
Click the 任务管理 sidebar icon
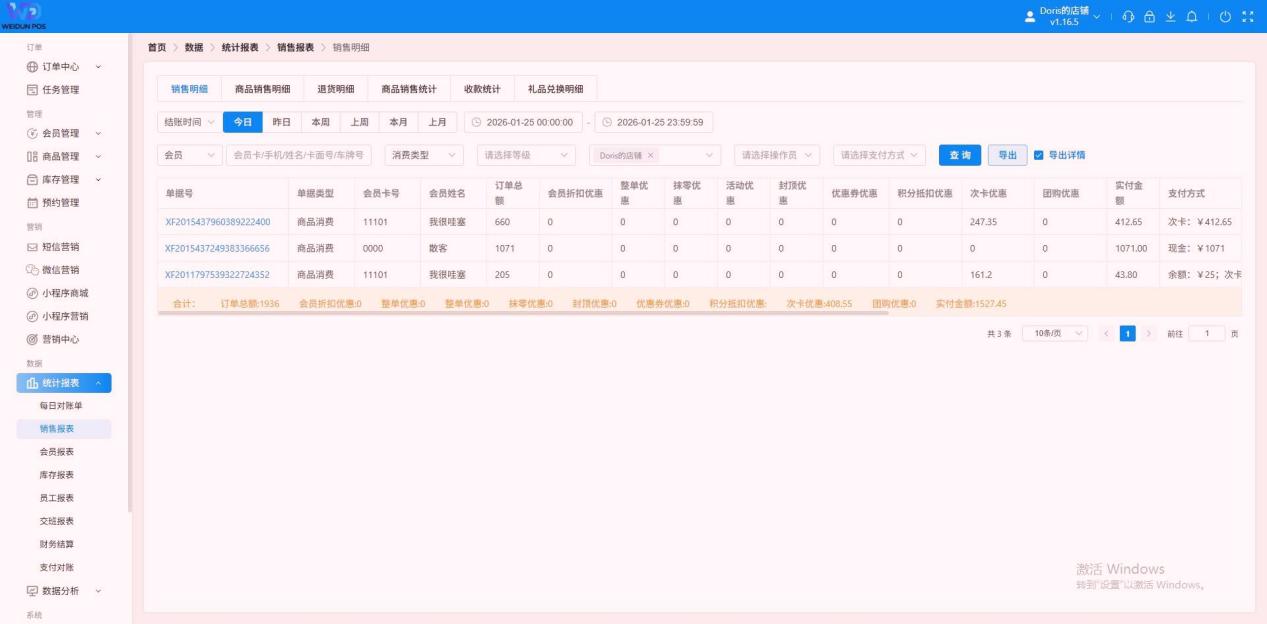[32, 90]
